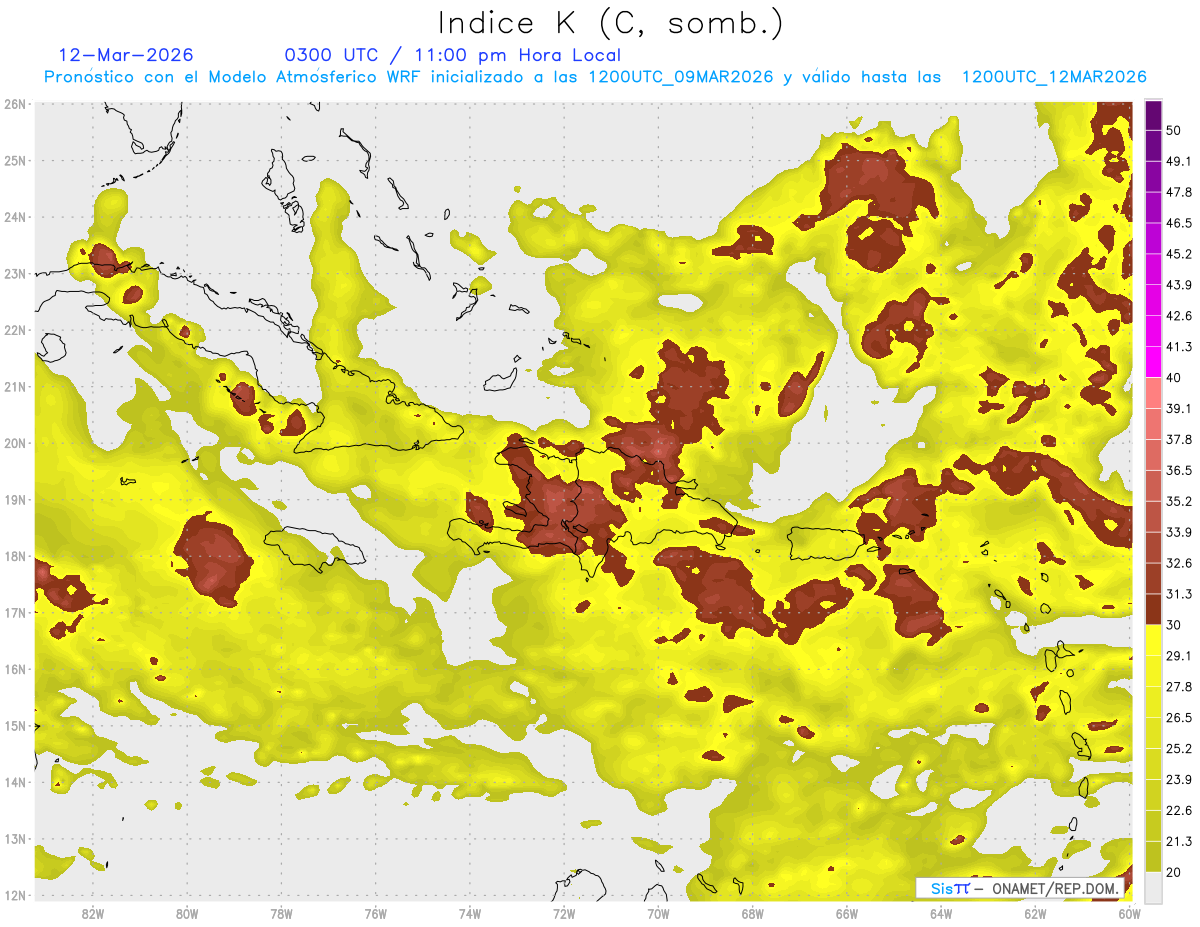Click the colorbar value "30"
1200x927 pixels.
pyautogui.click(x=1173, y=625)
